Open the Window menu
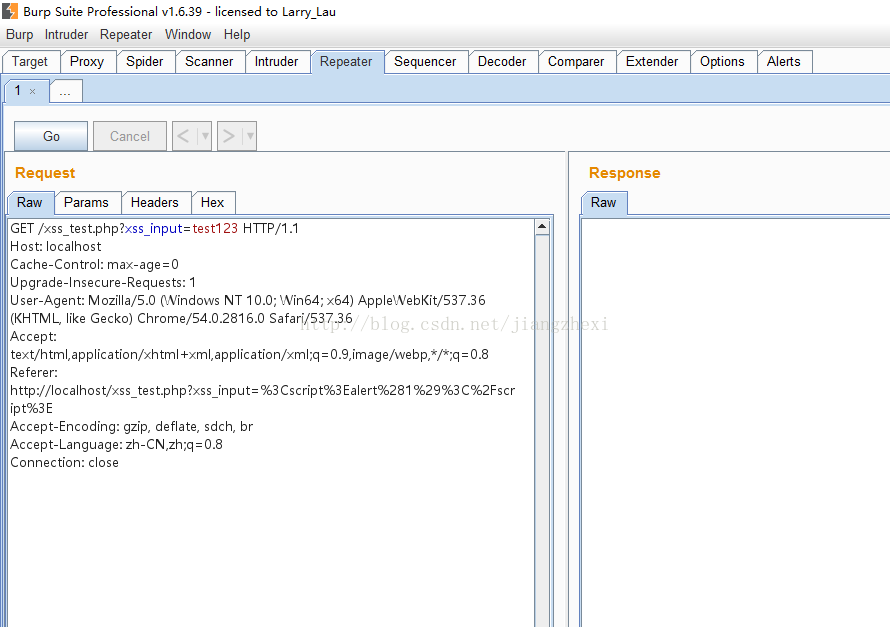The height and width of the screenshot is (627, 890). click(x=188, y=35)
